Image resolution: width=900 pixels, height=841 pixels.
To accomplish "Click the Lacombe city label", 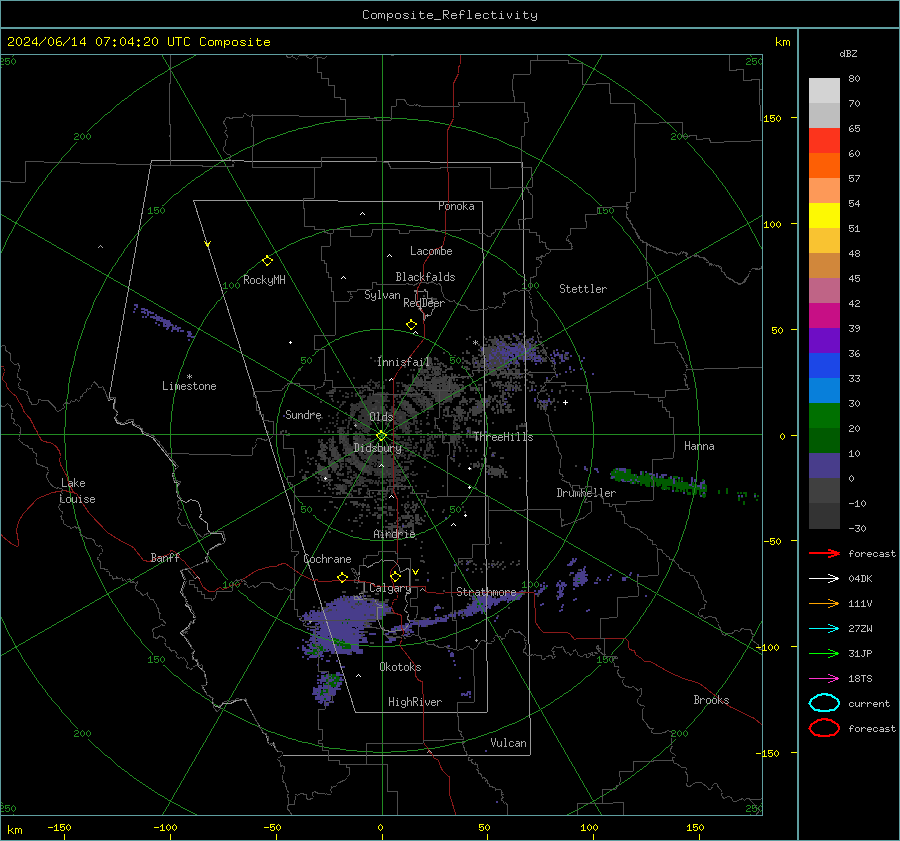I will [x=431, y=251].
